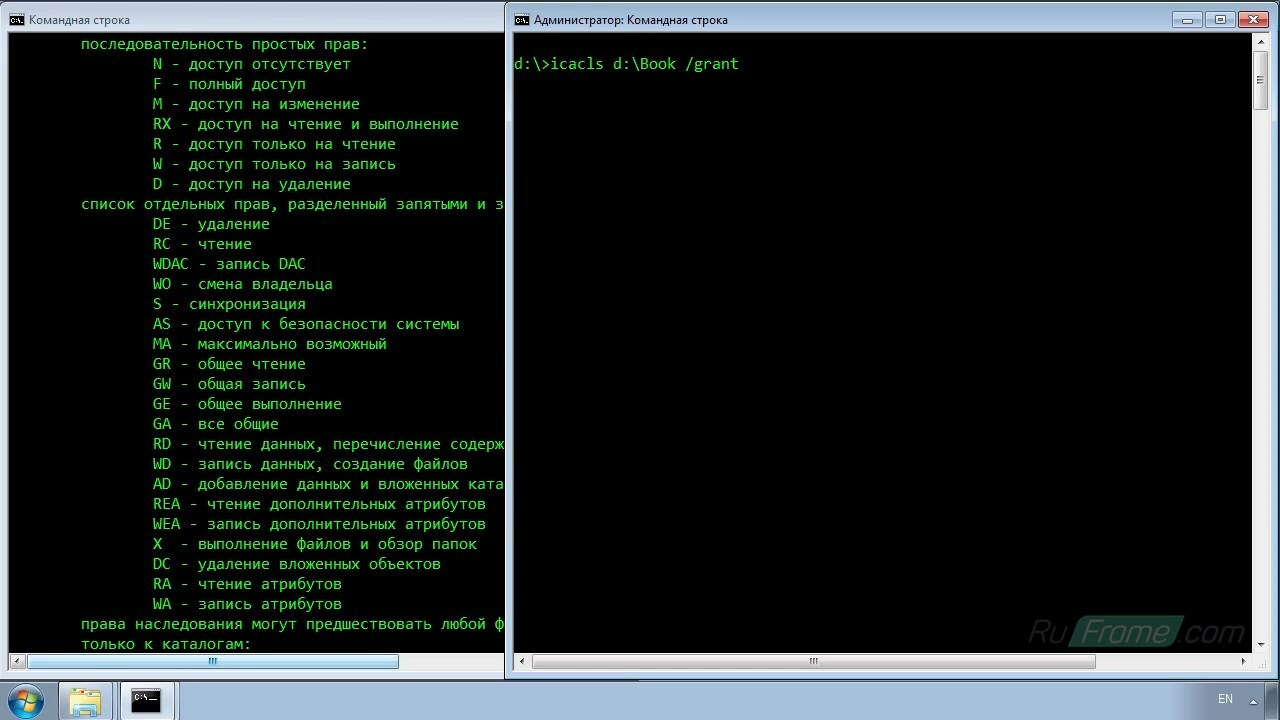Open Windows Explorer from the taskbar
The image size is (1280, 720).
click(x=86, y=701)
